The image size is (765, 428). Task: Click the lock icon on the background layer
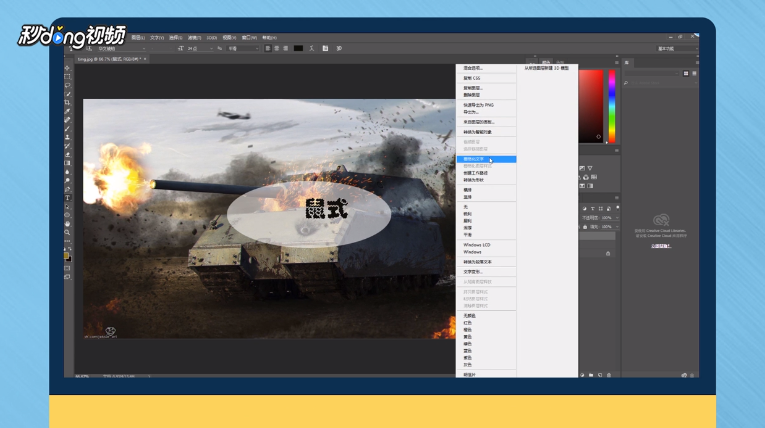pyautogui.click(x=608, y=254)
